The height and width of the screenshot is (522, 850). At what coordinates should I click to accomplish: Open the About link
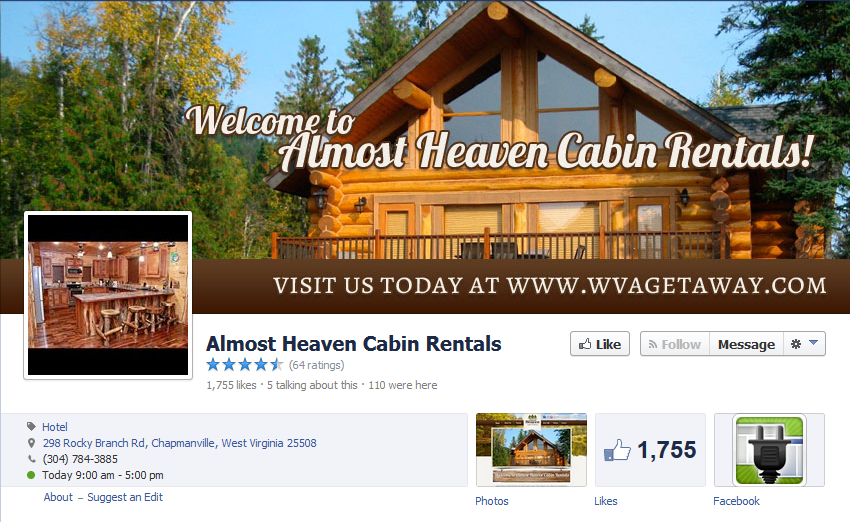(x=58, y=497)
